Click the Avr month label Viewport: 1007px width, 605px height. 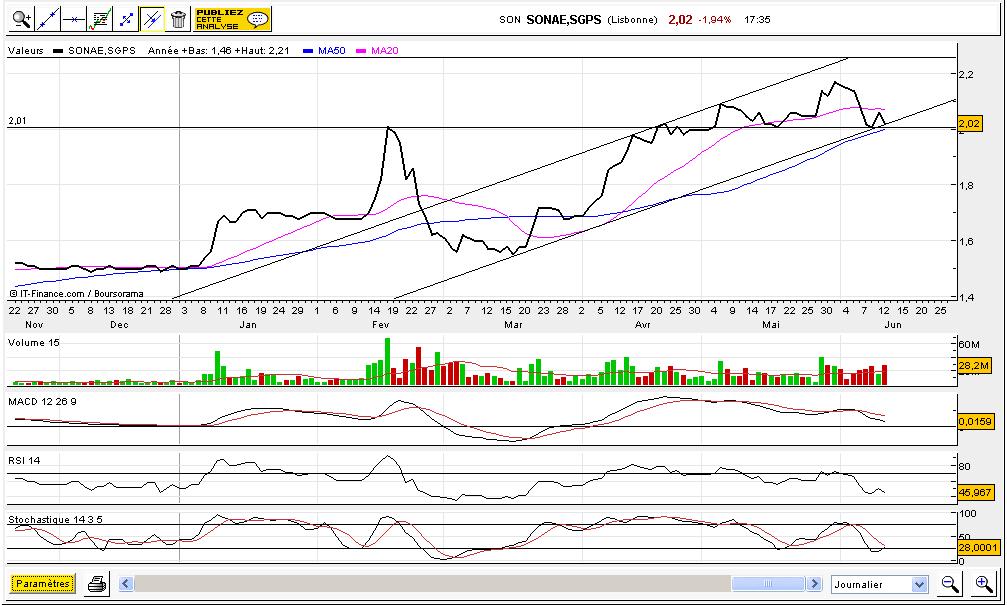(x=642, y=324)
